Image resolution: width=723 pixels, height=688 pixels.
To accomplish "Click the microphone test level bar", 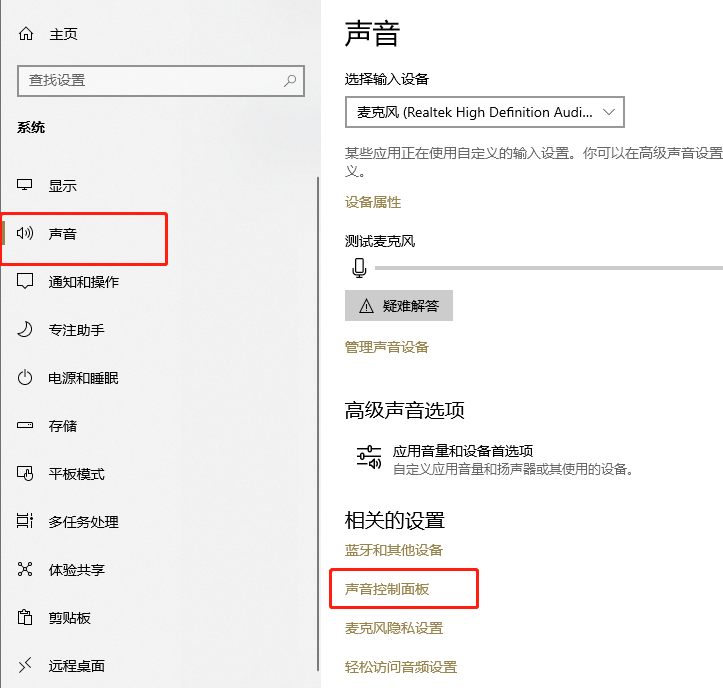I will [548, 268].
